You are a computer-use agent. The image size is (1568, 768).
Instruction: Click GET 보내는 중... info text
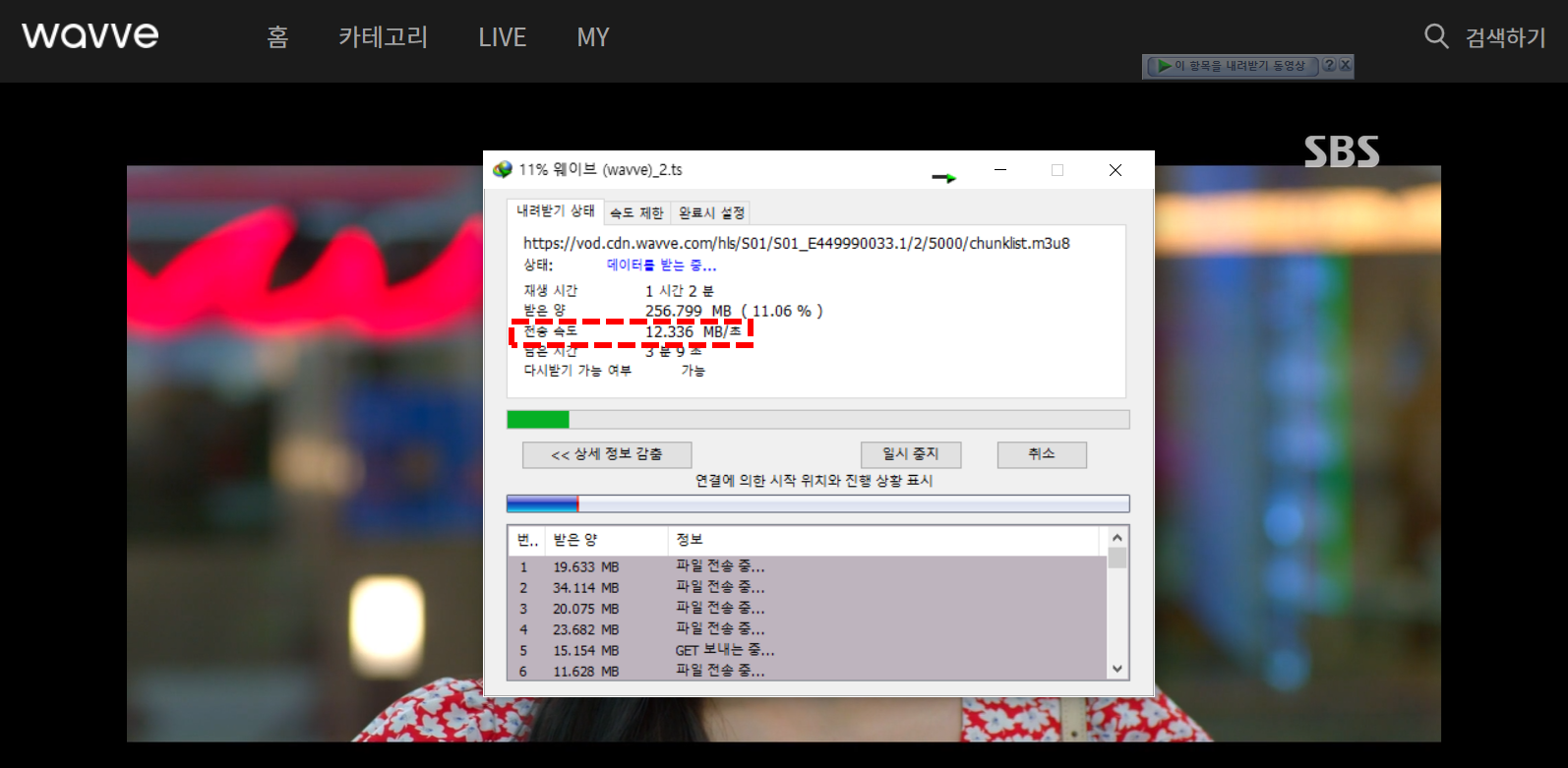tap(725, 650)
